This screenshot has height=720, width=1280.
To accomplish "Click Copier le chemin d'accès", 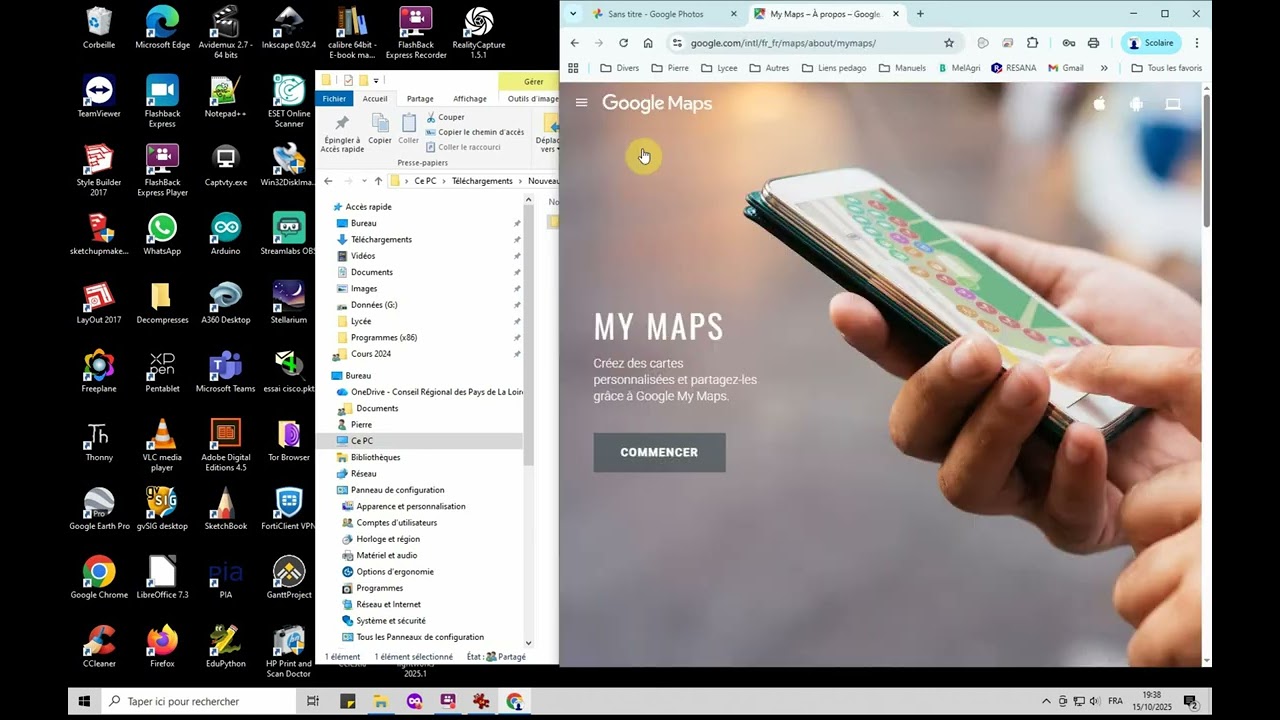I will pyautogui.click(x=474, y=132).
